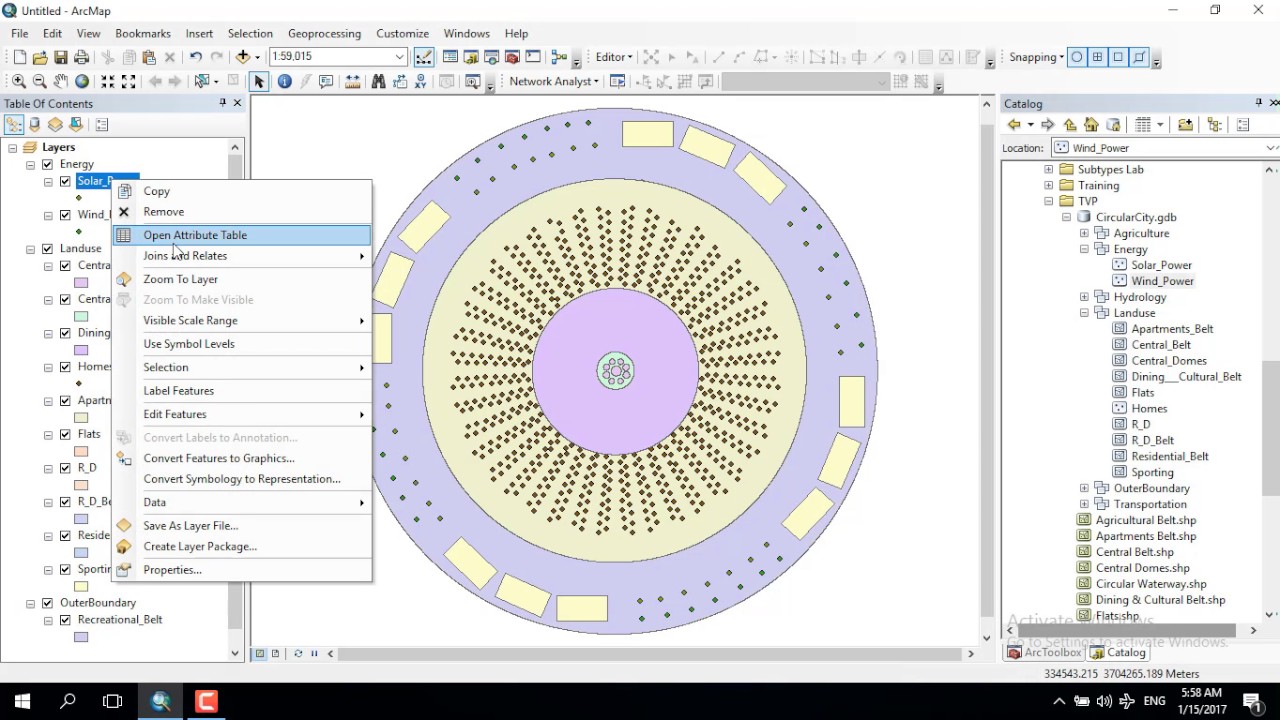This screenshot has height=720, width=1280.
Task: Expand the Hydrology dataset in Catalog
Action: (x=1084, y=297)
